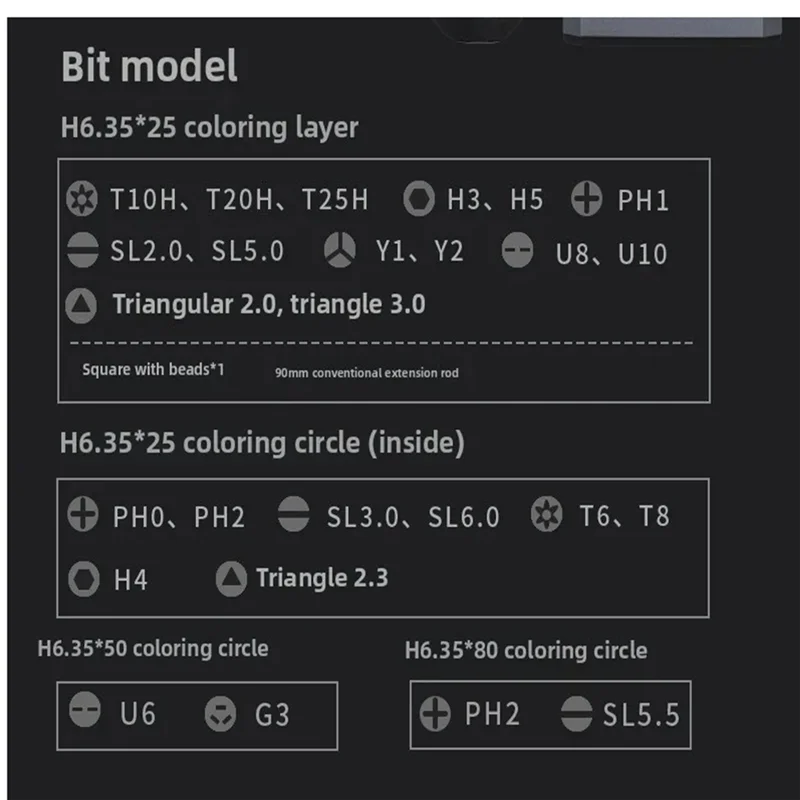
Task: Select the Phillips icon next to PH0
Action: (x=82, y=516)
